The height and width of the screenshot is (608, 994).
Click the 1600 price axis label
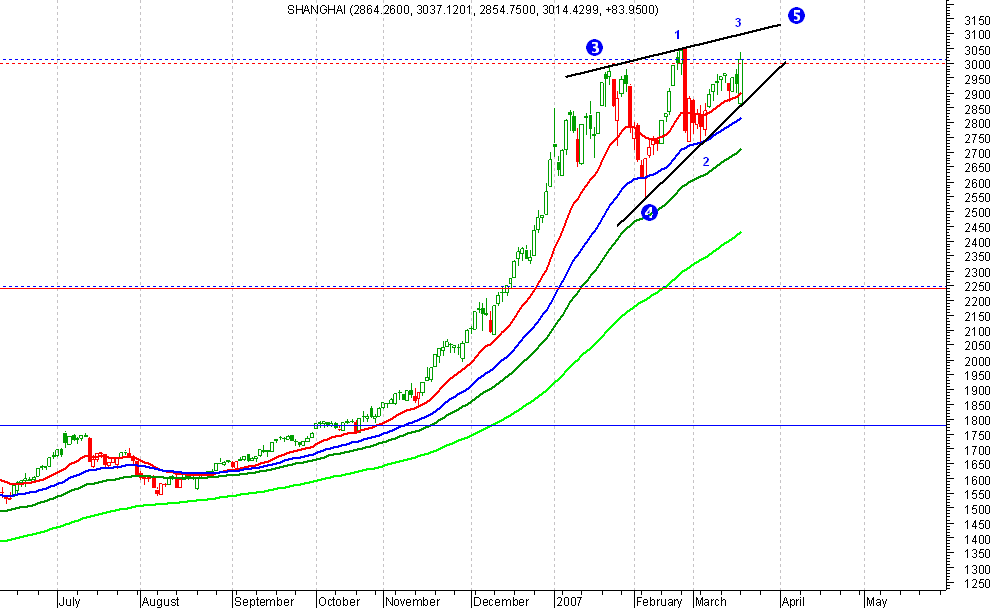coord(977,480)
